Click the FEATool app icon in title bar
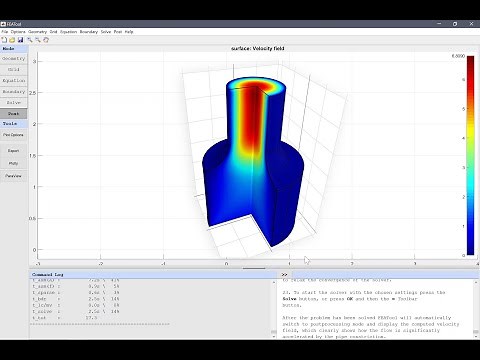The width and height of the screenshot is (480, 360). click(3, 24)
